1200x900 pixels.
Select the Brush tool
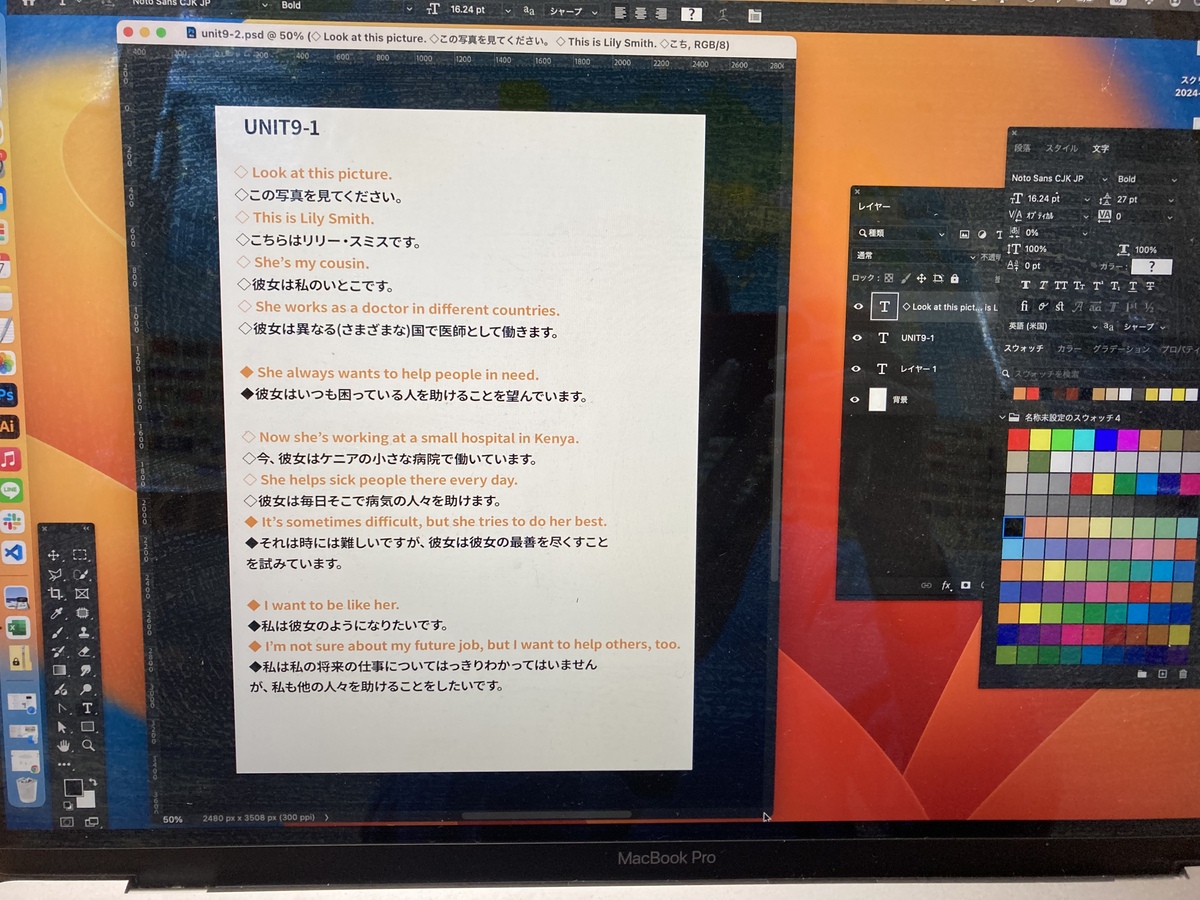(56, 633)
